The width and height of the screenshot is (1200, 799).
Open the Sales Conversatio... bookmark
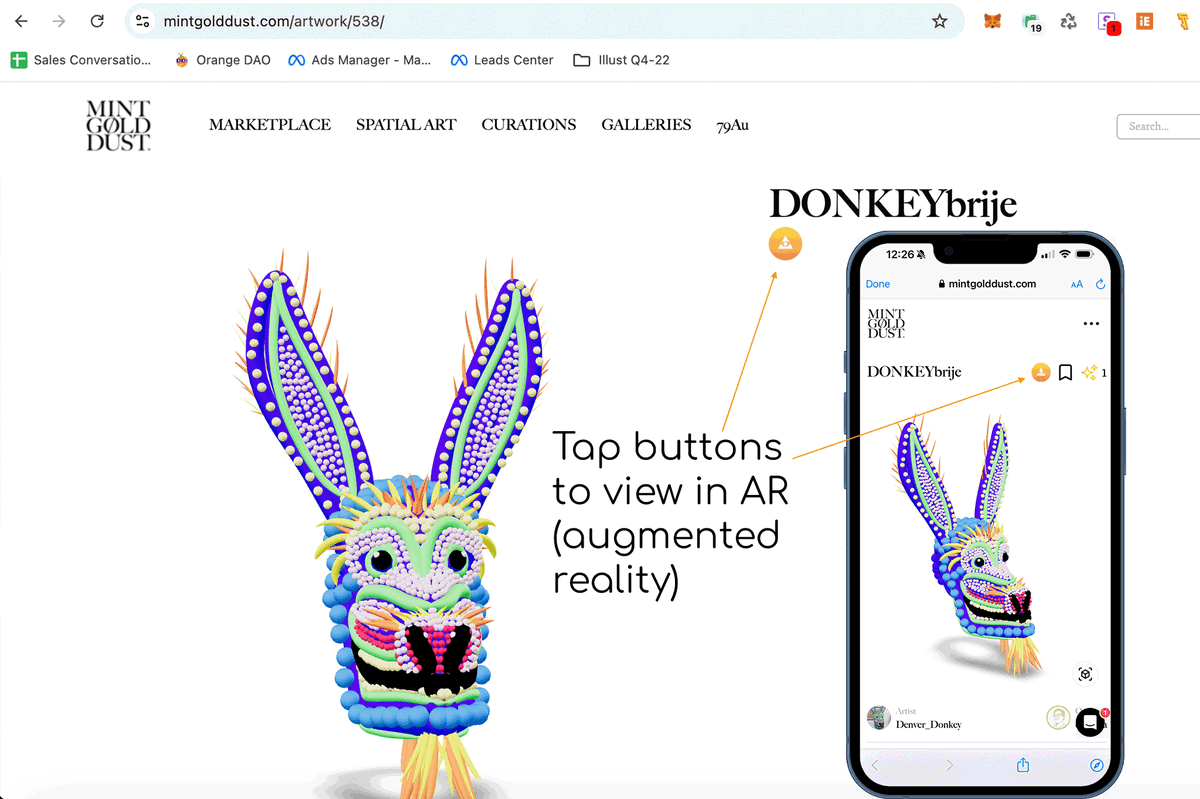pyautogui.click(x=81, y=60)
